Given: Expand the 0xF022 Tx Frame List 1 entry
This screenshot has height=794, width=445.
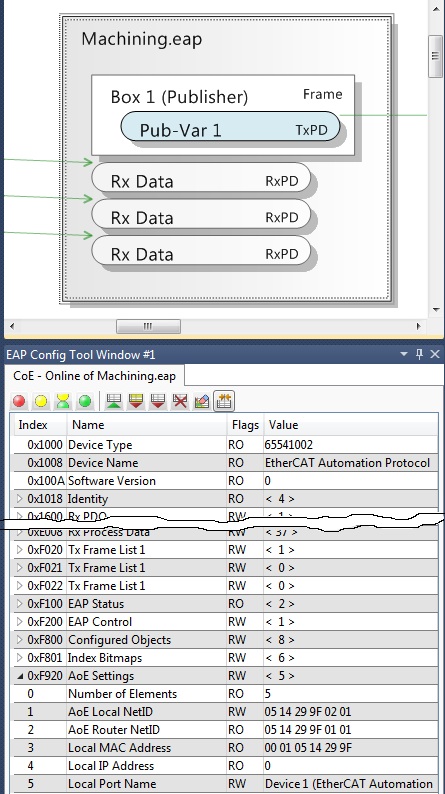Looking at the screenshot, I should click(20, 585).
